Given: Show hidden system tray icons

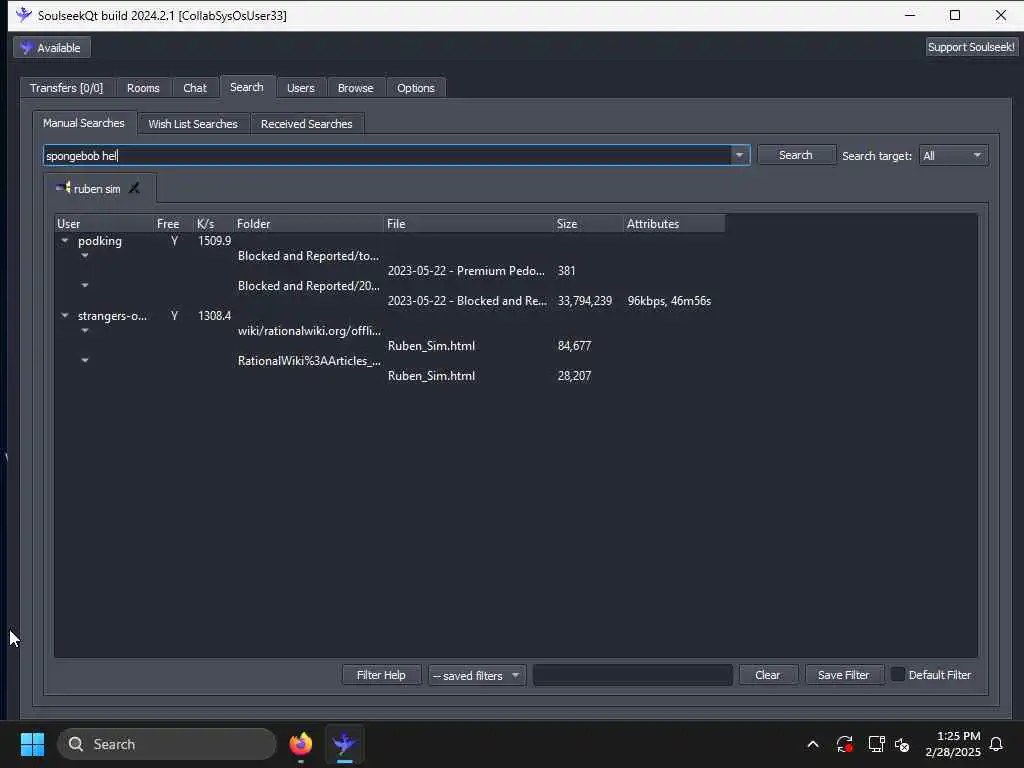Looking at the screenshot, I should pos(813,744).
